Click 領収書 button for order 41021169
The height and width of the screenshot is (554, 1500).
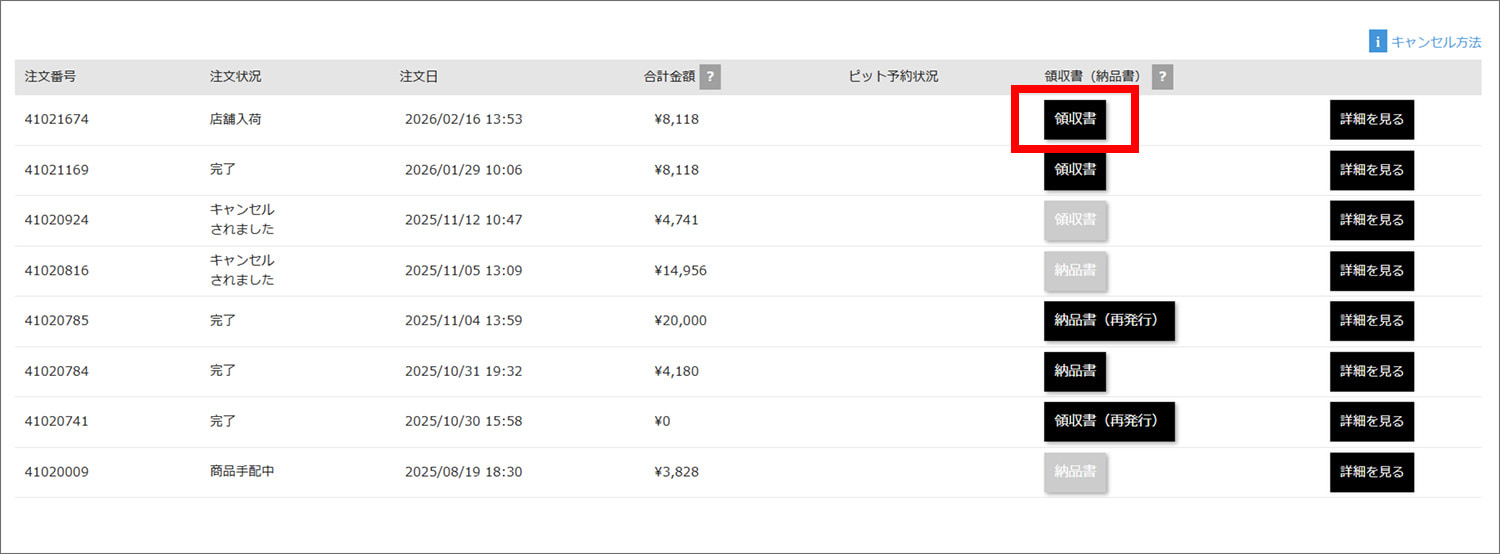pos(1075,170)
